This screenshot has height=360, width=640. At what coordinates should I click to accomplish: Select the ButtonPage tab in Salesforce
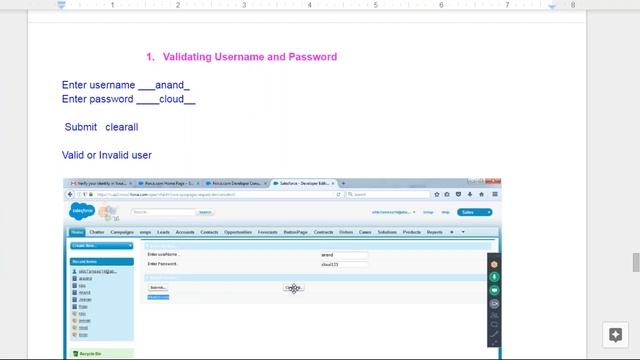296,232
